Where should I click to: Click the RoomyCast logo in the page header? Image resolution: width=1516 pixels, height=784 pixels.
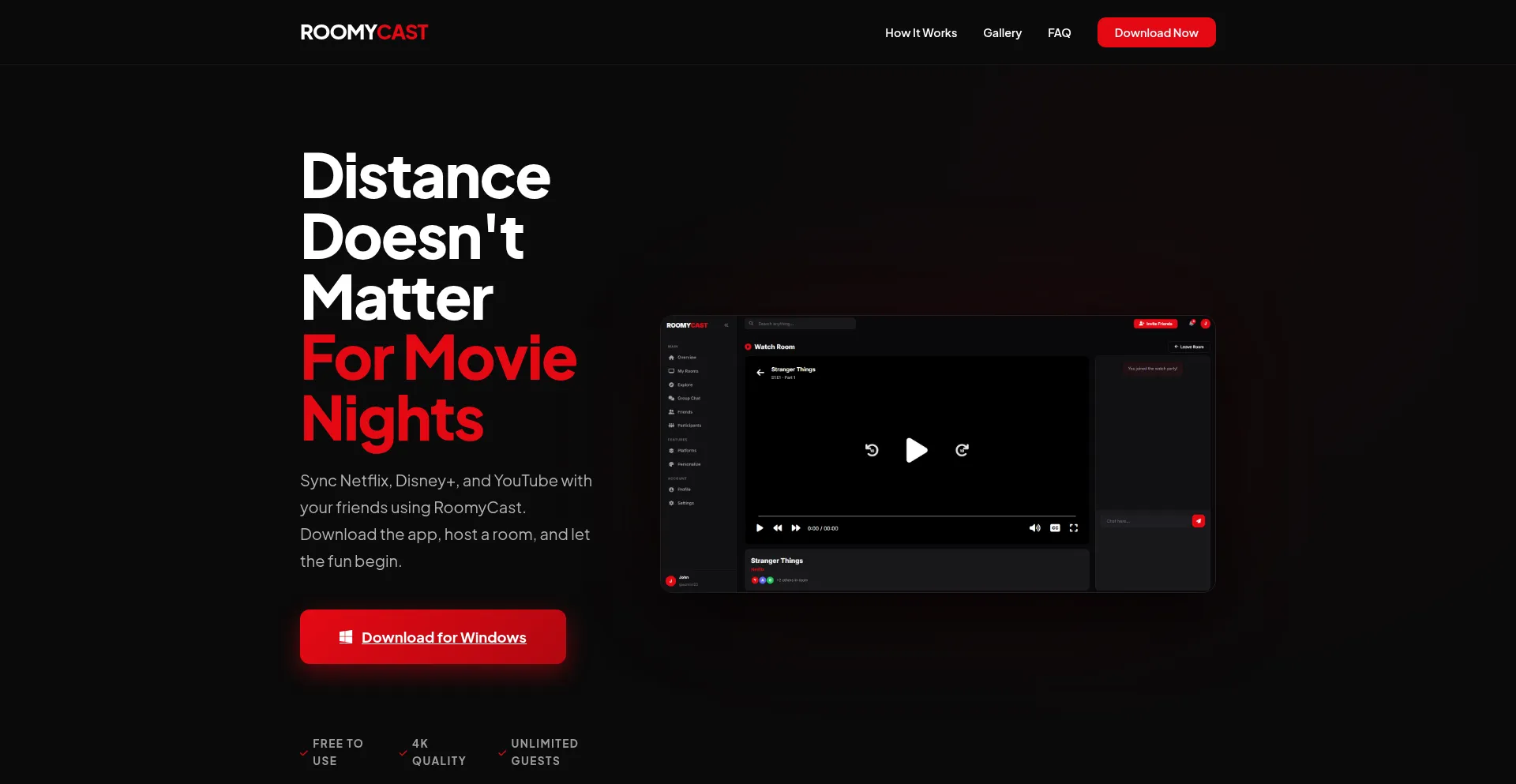[364, 32]
